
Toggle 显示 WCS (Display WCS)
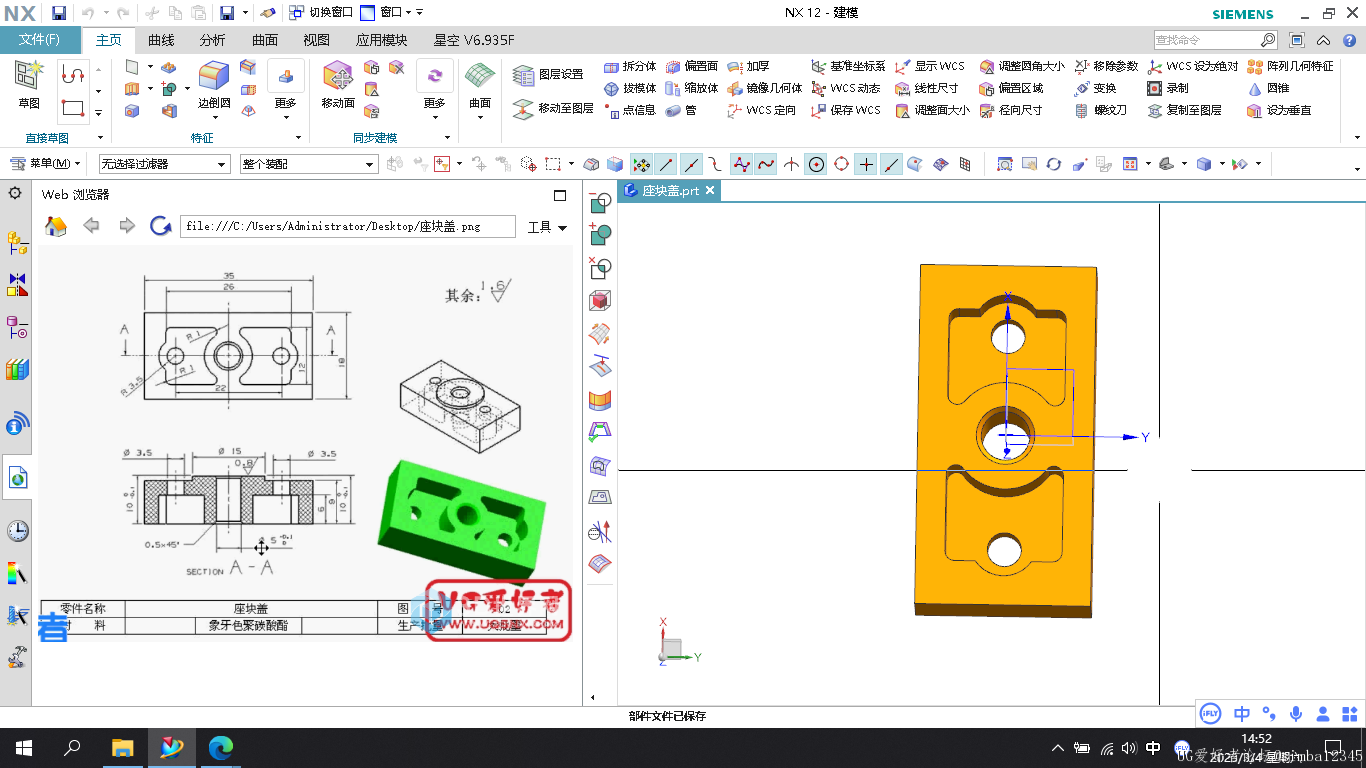(929, 66)
